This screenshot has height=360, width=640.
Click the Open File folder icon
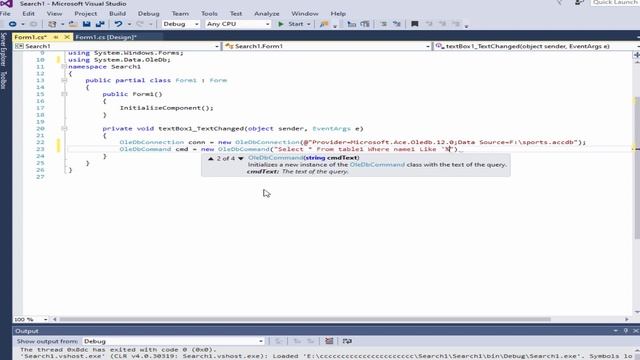pos(73,24)
